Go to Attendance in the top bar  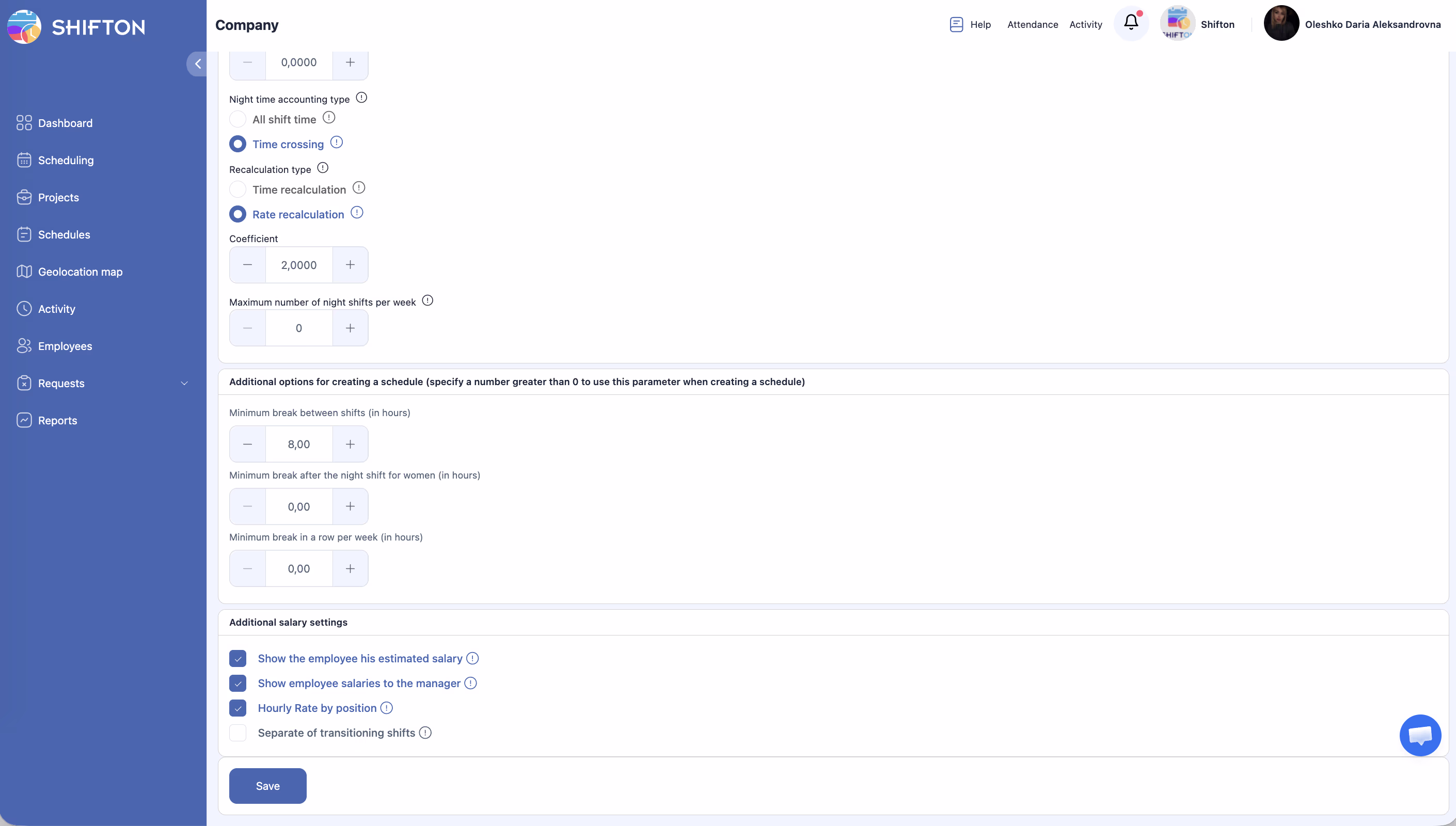[x=1032, y=24]
